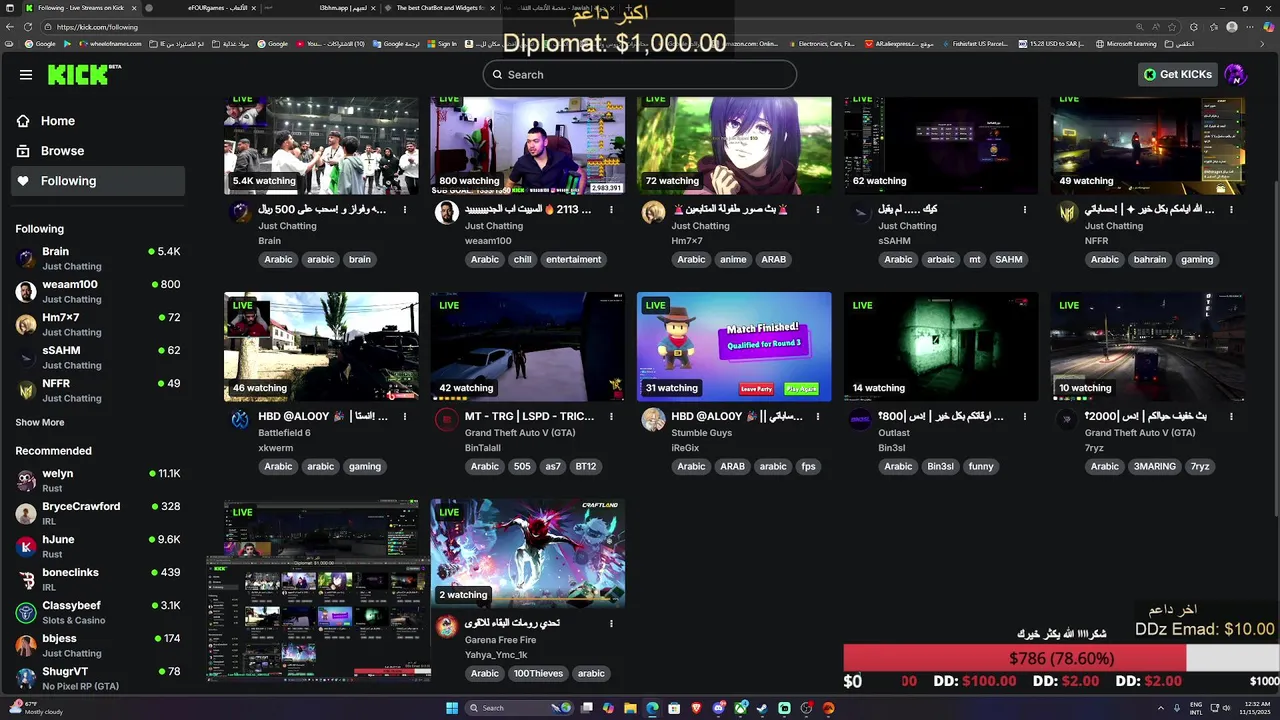Open options menu for the iReGix stream
Image resolution: width=1280 pixels, height=720 pixels.
(x=818, y=417)
